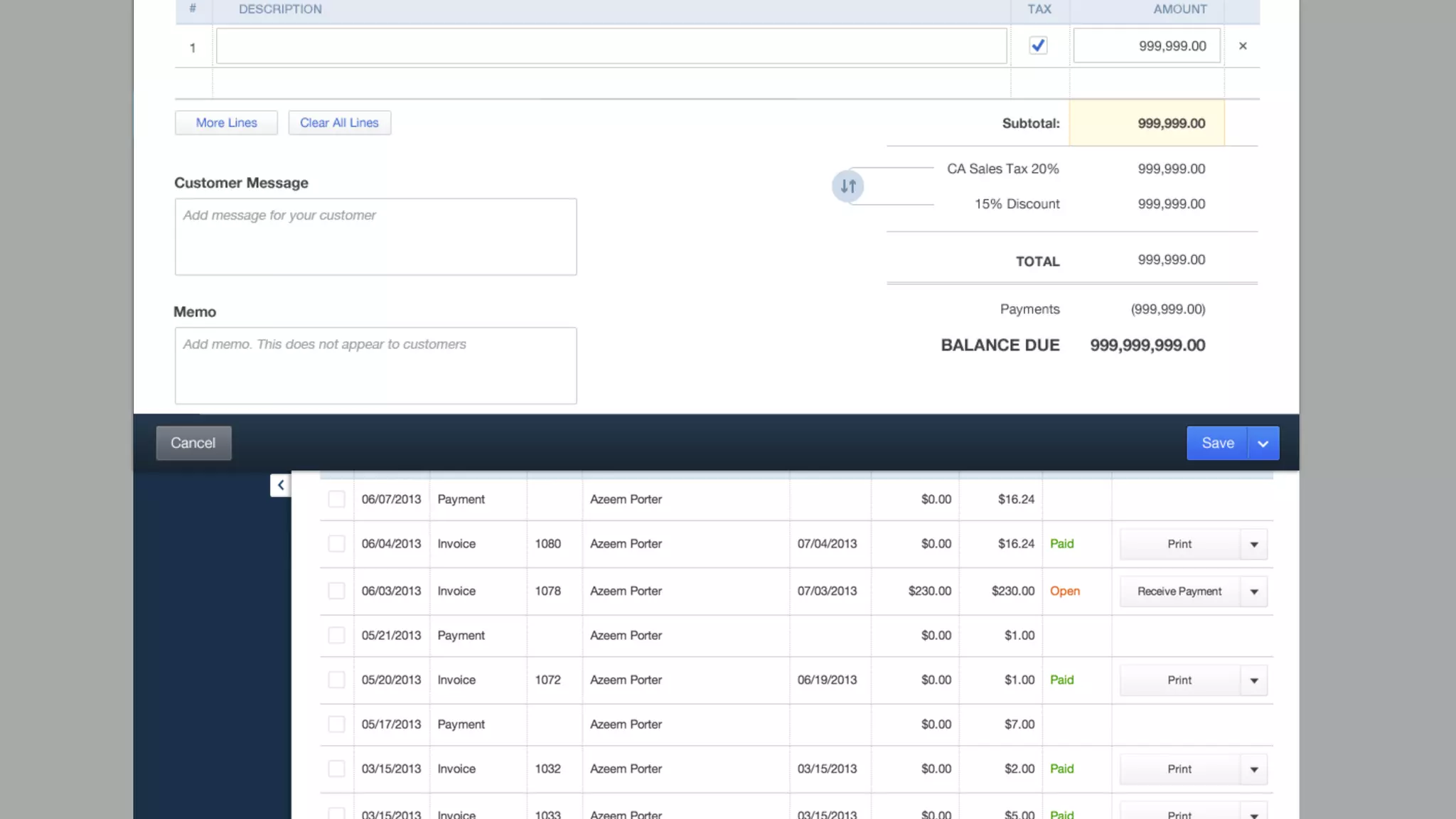Viewport: 1456px width, 819px height.
Task: Select checkbox for 06/07/2013 Payment row
Action: click(x=336, y=499)
